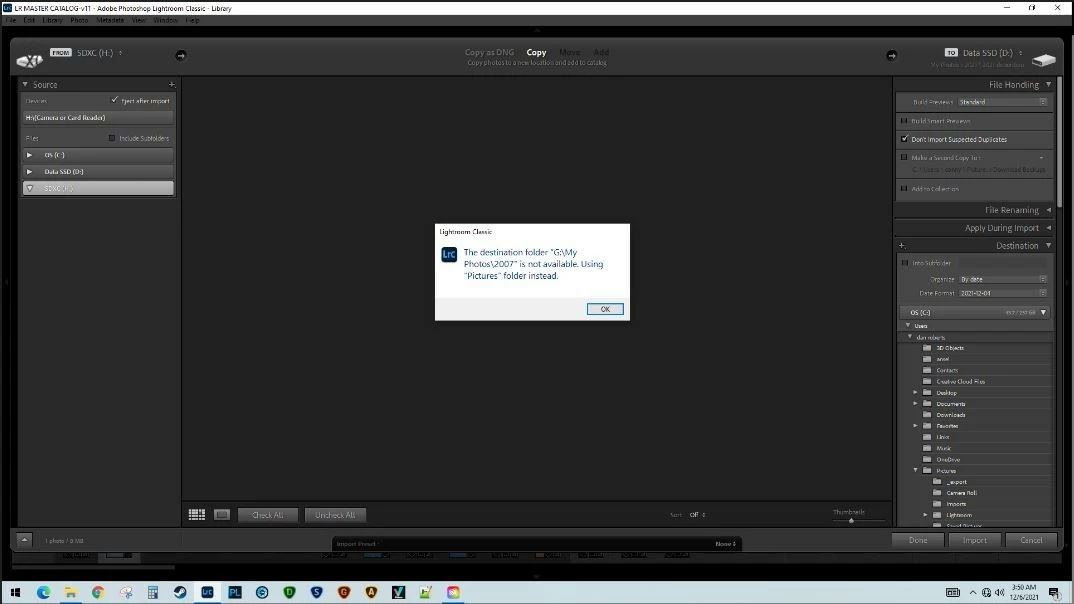Toggle Don't Import Suspected Duplicates checkbox
Image resolution: width=1074 pixels, height=604 pixels.
(x=904, y=139)
